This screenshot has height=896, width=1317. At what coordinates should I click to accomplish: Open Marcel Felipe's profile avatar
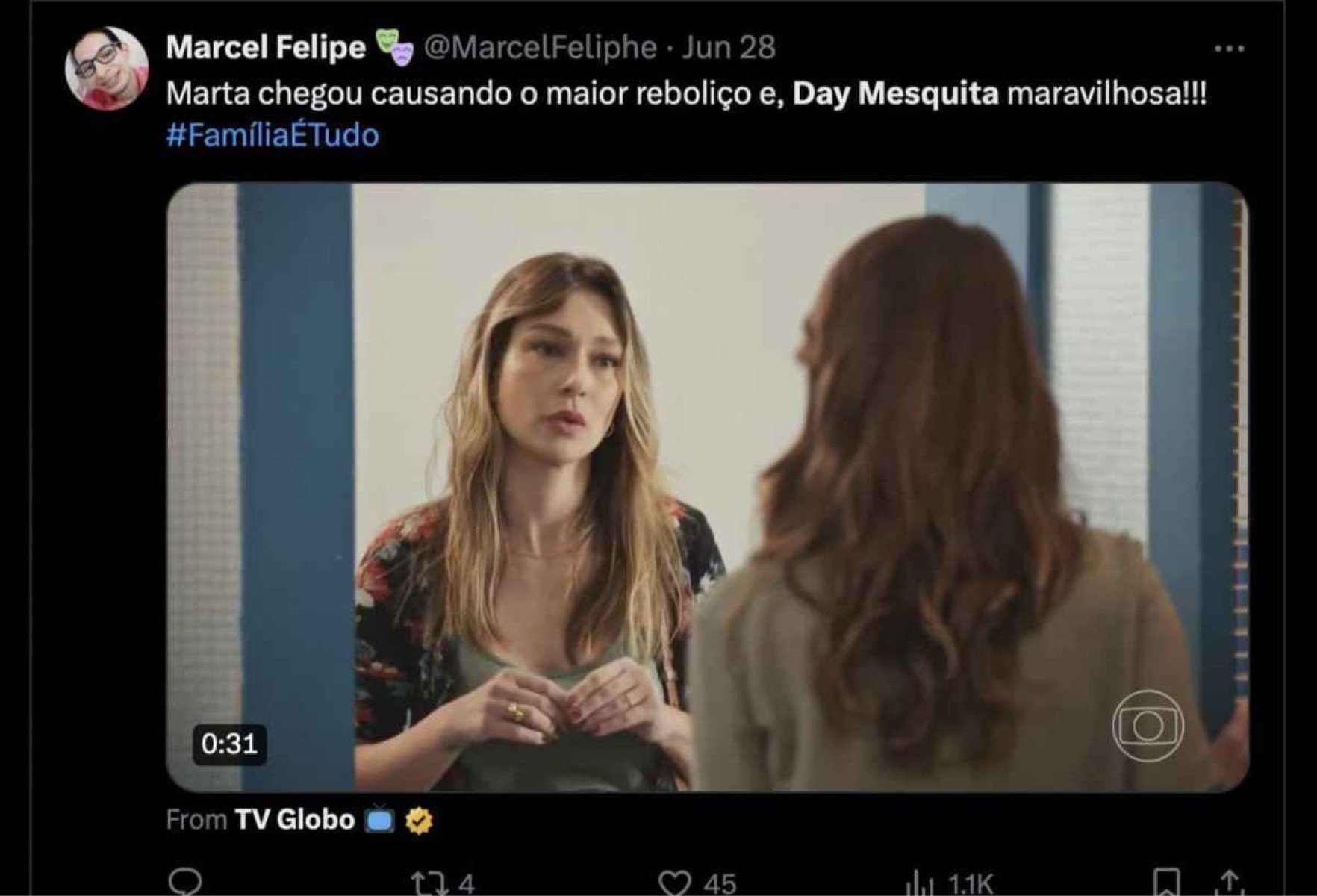coord(107,69)
